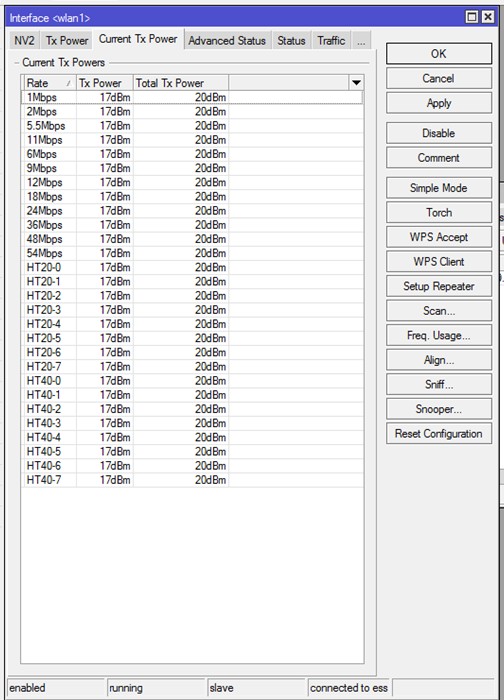Open the table columns dropdown arrow

click(x=356, y=83)
